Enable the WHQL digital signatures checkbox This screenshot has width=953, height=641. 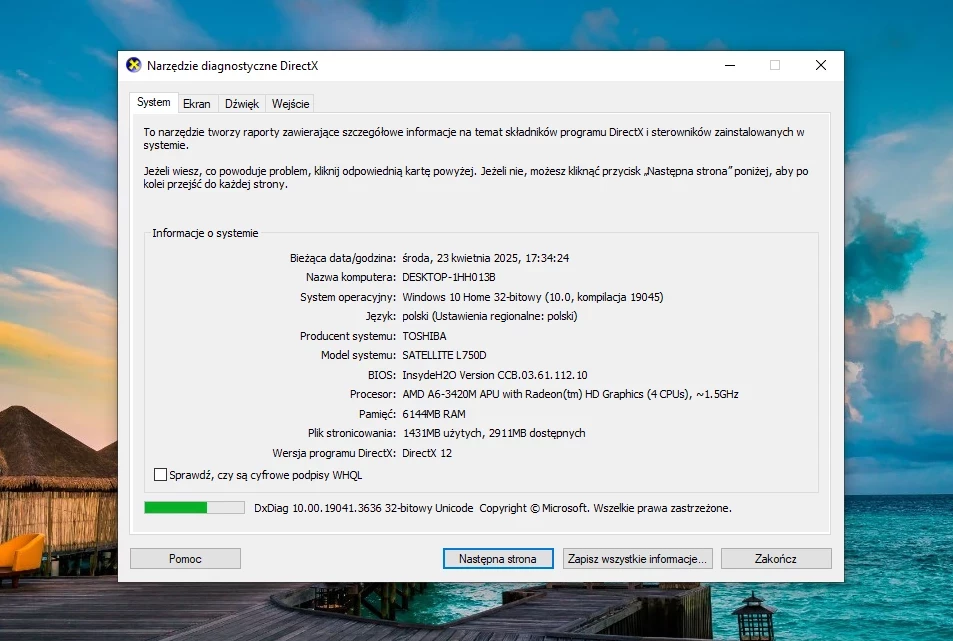160,475
